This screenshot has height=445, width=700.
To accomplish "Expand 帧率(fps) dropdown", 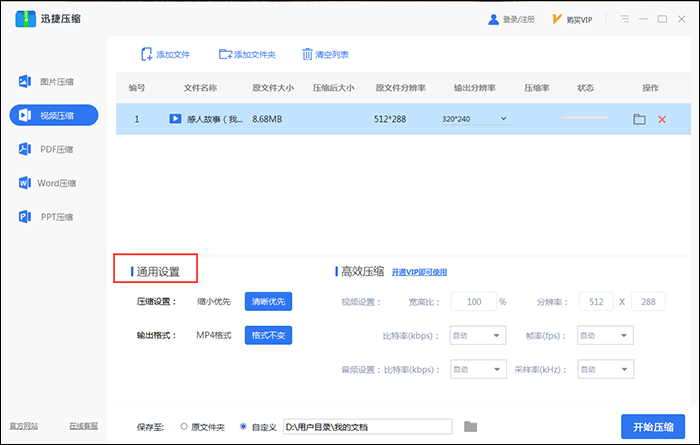I will (x=605, y=336).
